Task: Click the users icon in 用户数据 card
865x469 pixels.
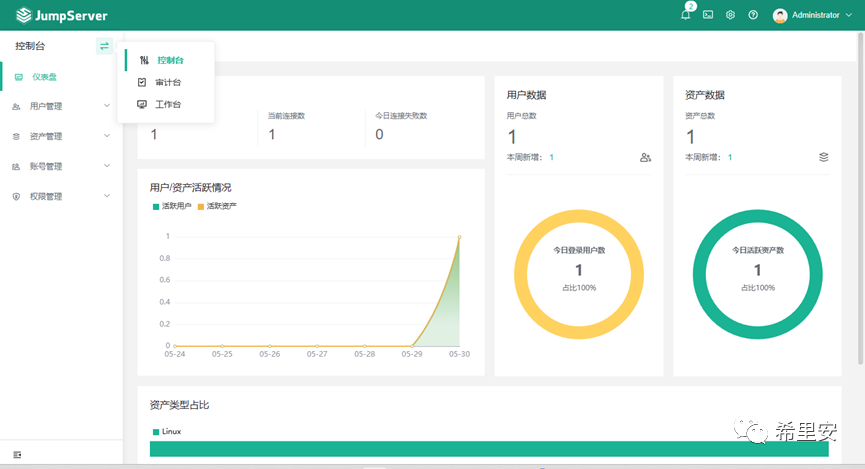Action: pos(645,158)
